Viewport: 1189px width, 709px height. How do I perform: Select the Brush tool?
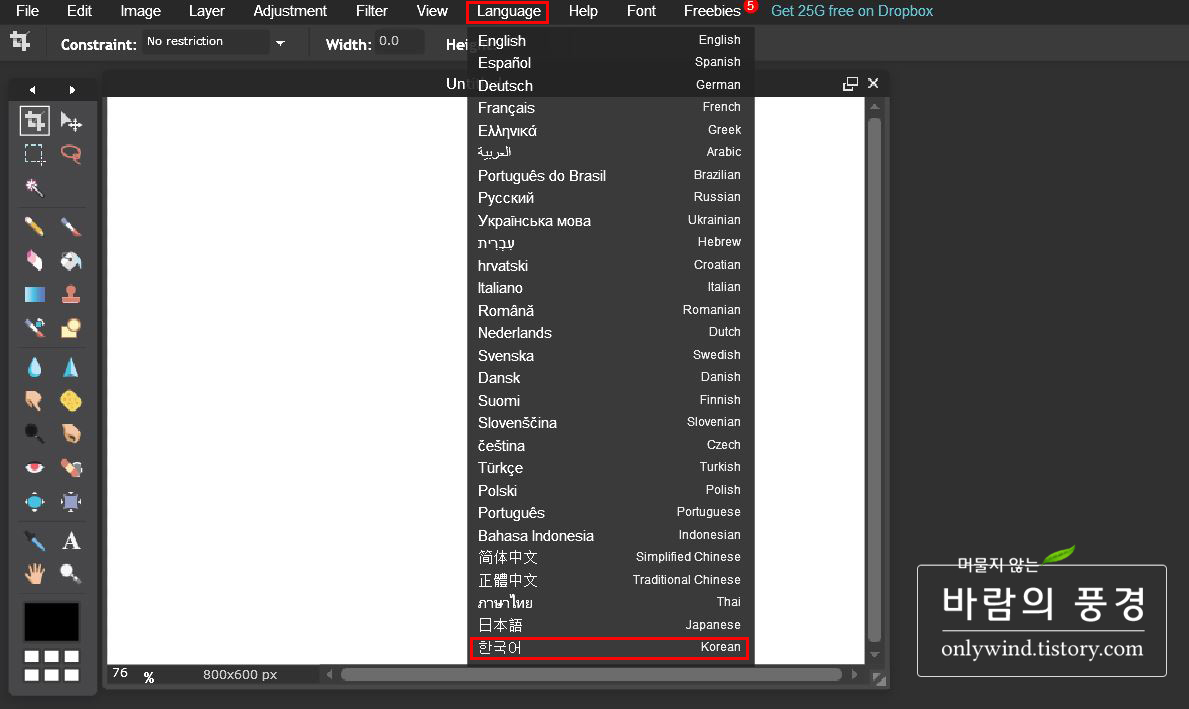[71, 227]
